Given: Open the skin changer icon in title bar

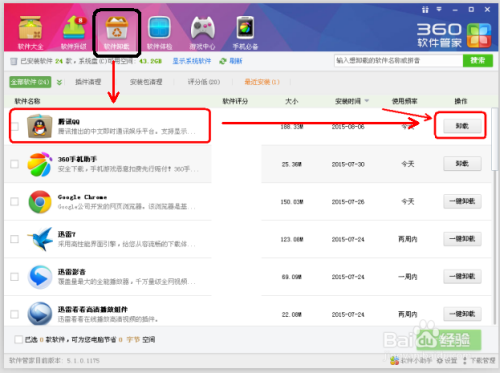Looking at the screenshot, I should [425, 10].
